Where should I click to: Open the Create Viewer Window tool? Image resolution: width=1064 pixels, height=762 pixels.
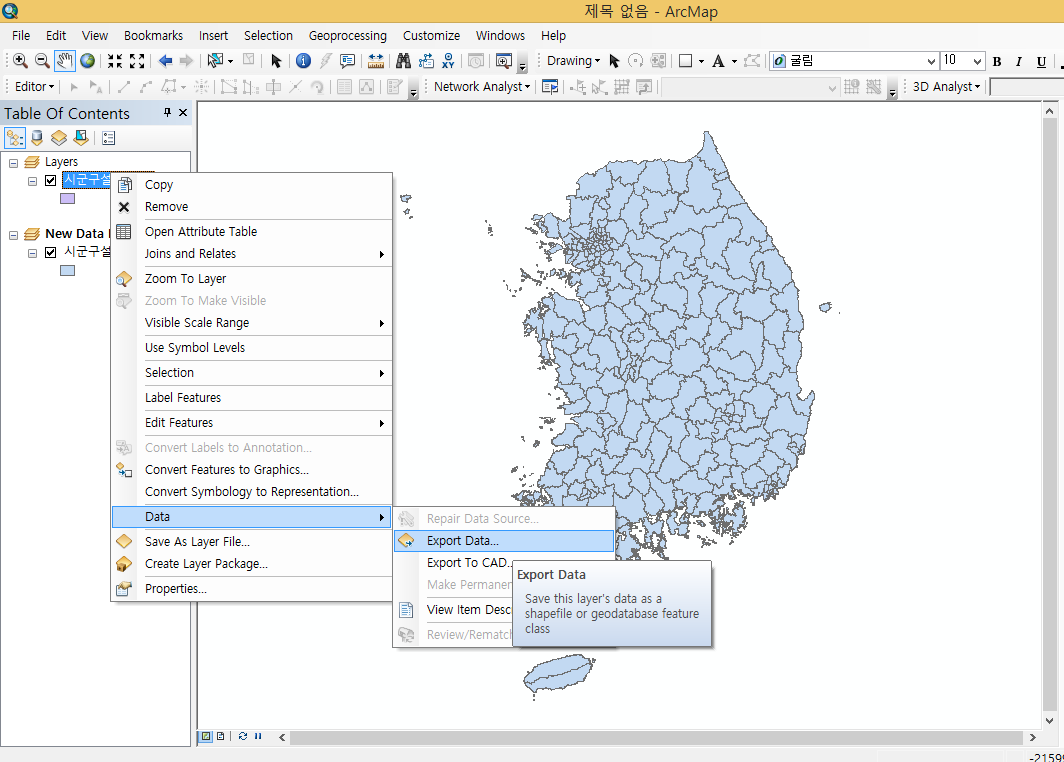504,60
